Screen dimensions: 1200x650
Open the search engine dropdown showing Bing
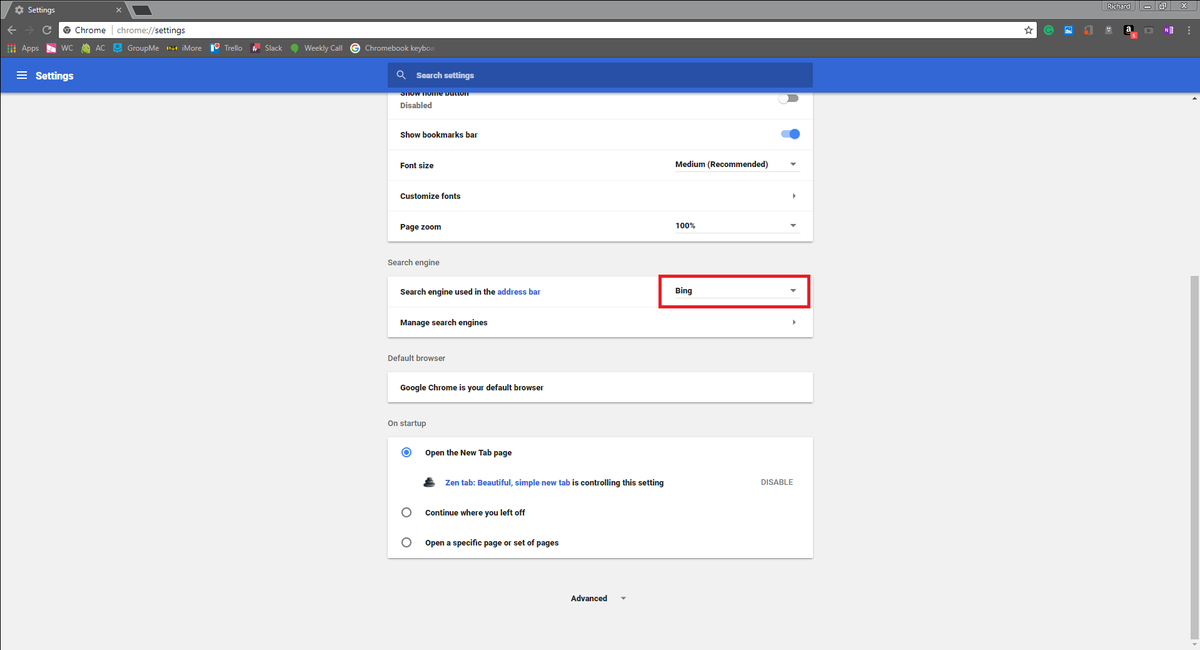tap(734, 291)
